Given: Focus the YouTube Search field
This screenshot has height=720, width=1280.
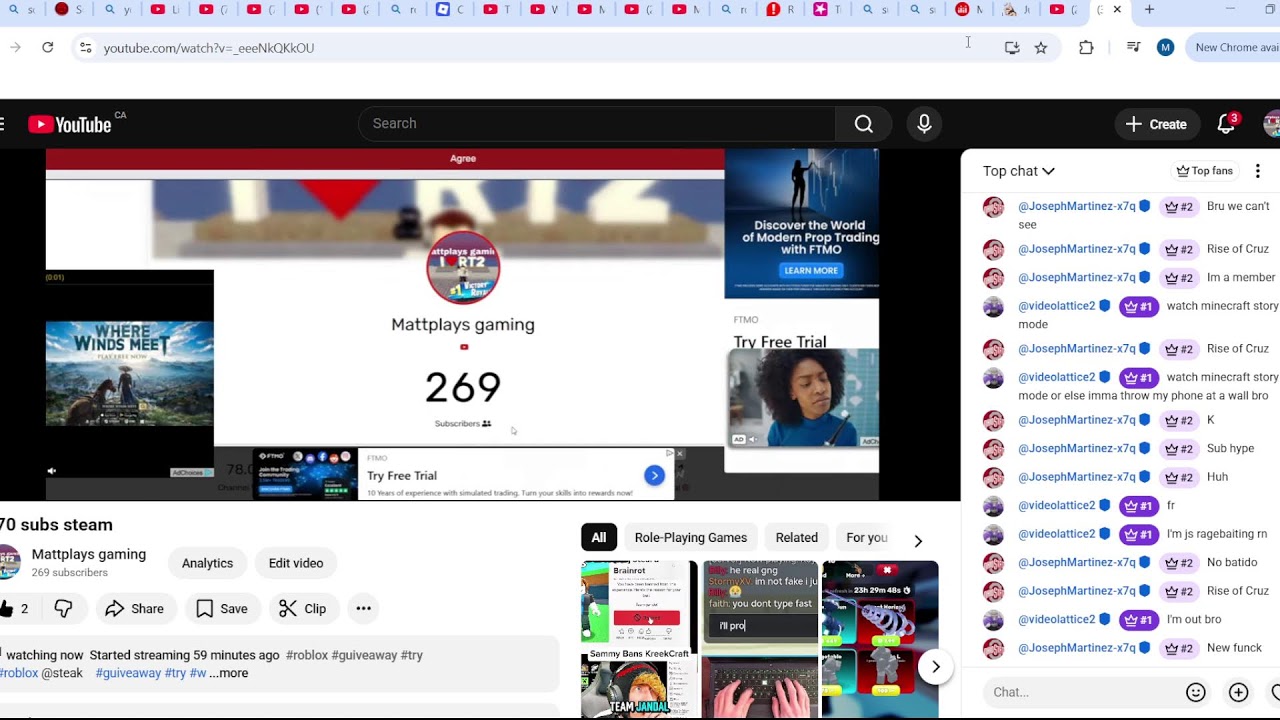Looking at the screenshot, I should click(597, 124).
